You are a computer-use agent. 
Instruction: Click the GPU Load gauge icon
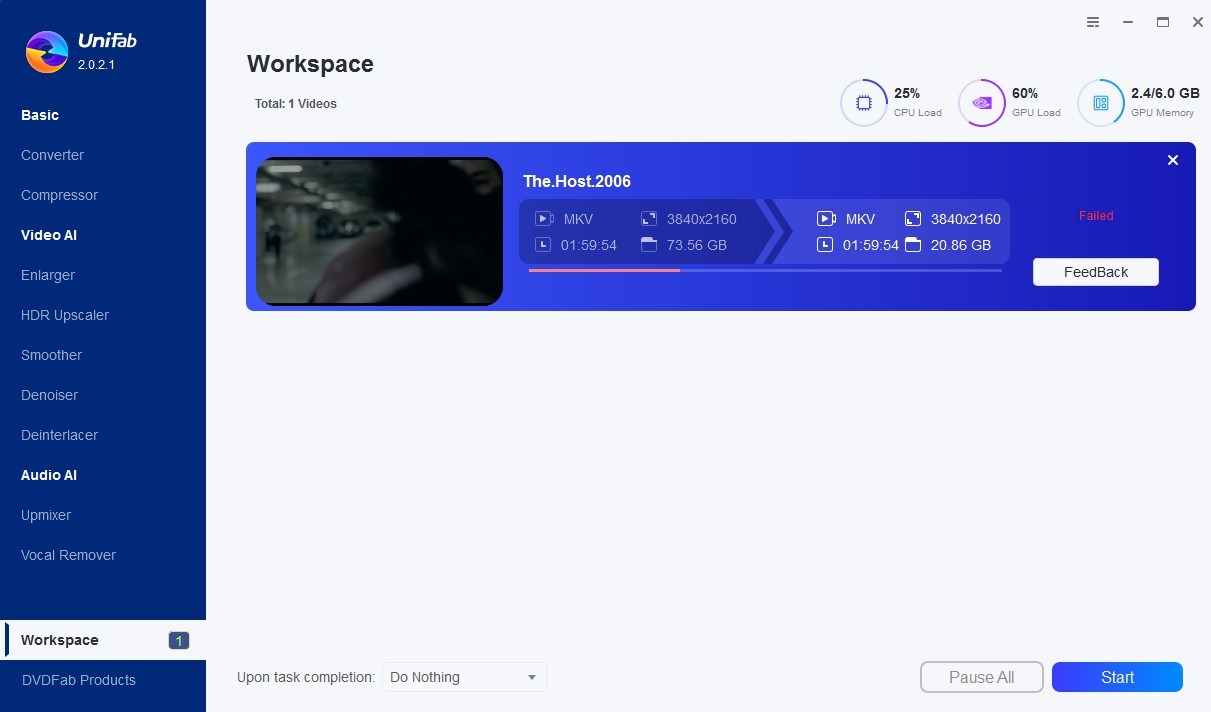tap(982, 103)
